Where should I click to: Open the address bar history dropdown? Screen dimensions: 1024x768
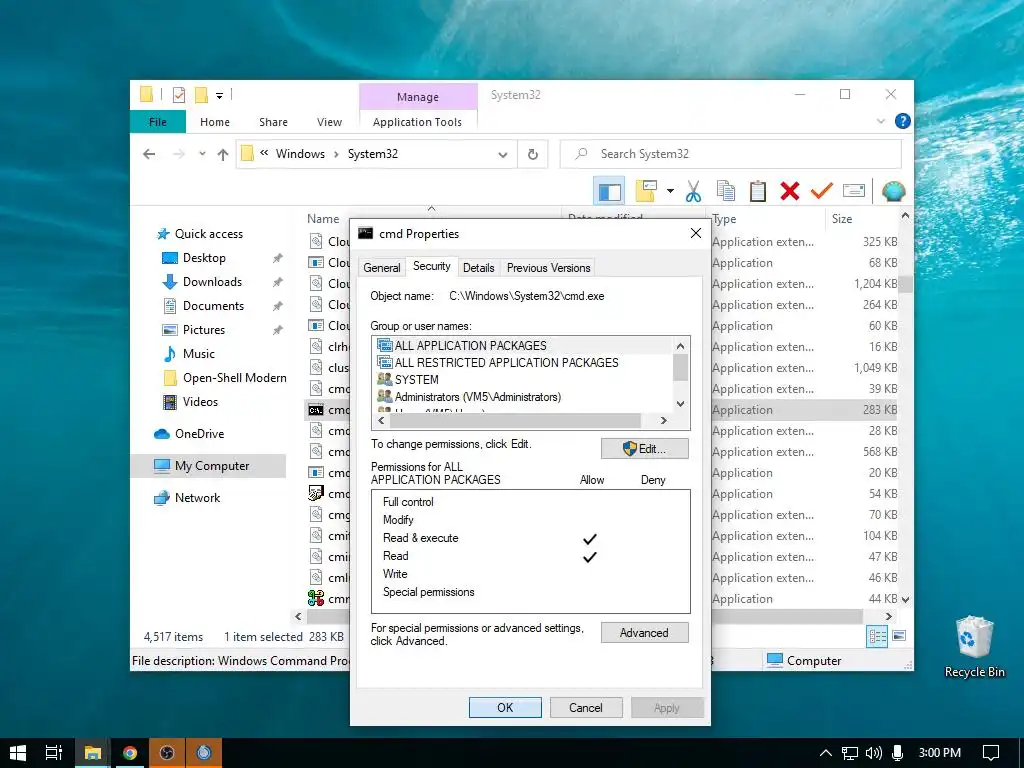(503, 155)
